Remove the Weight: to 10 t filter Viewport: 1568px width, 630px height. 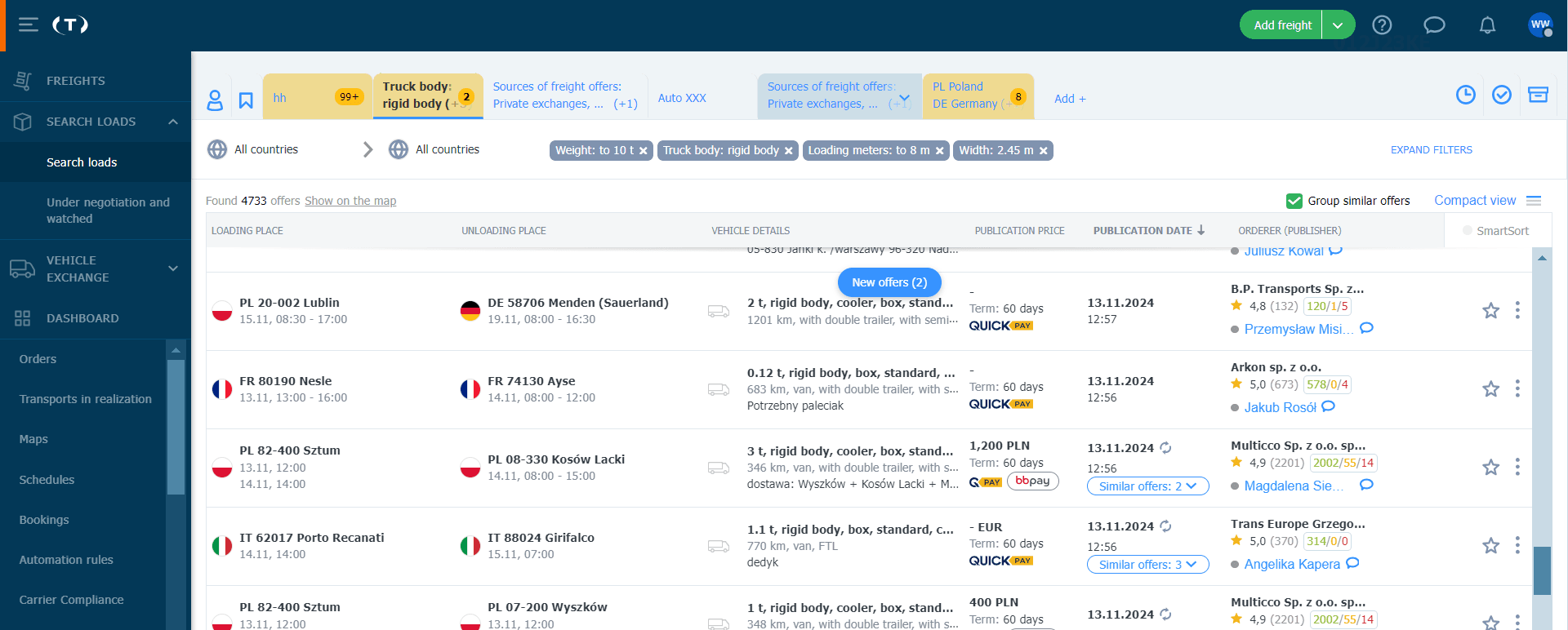pyautogui.click(x=644, y=151)
